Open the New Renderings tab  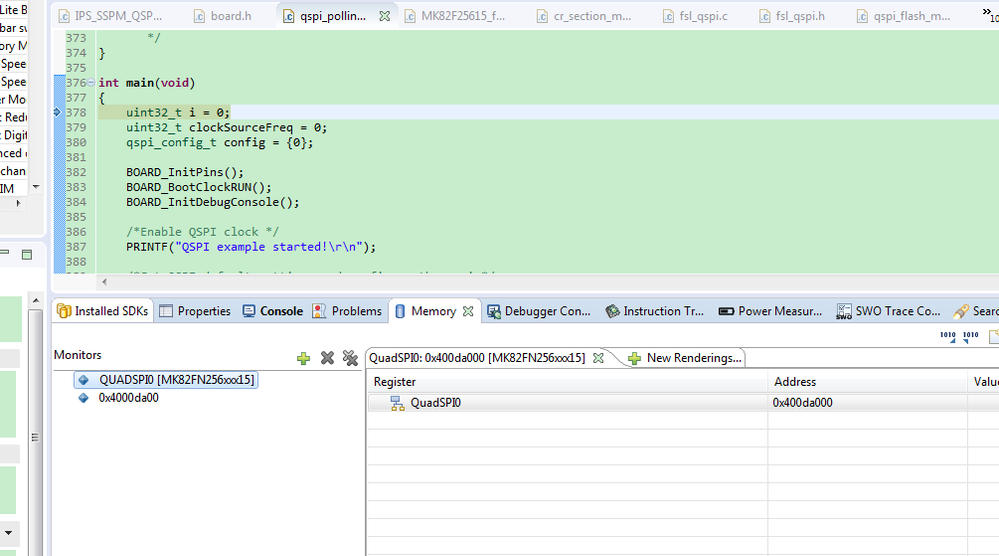(685, 358)
